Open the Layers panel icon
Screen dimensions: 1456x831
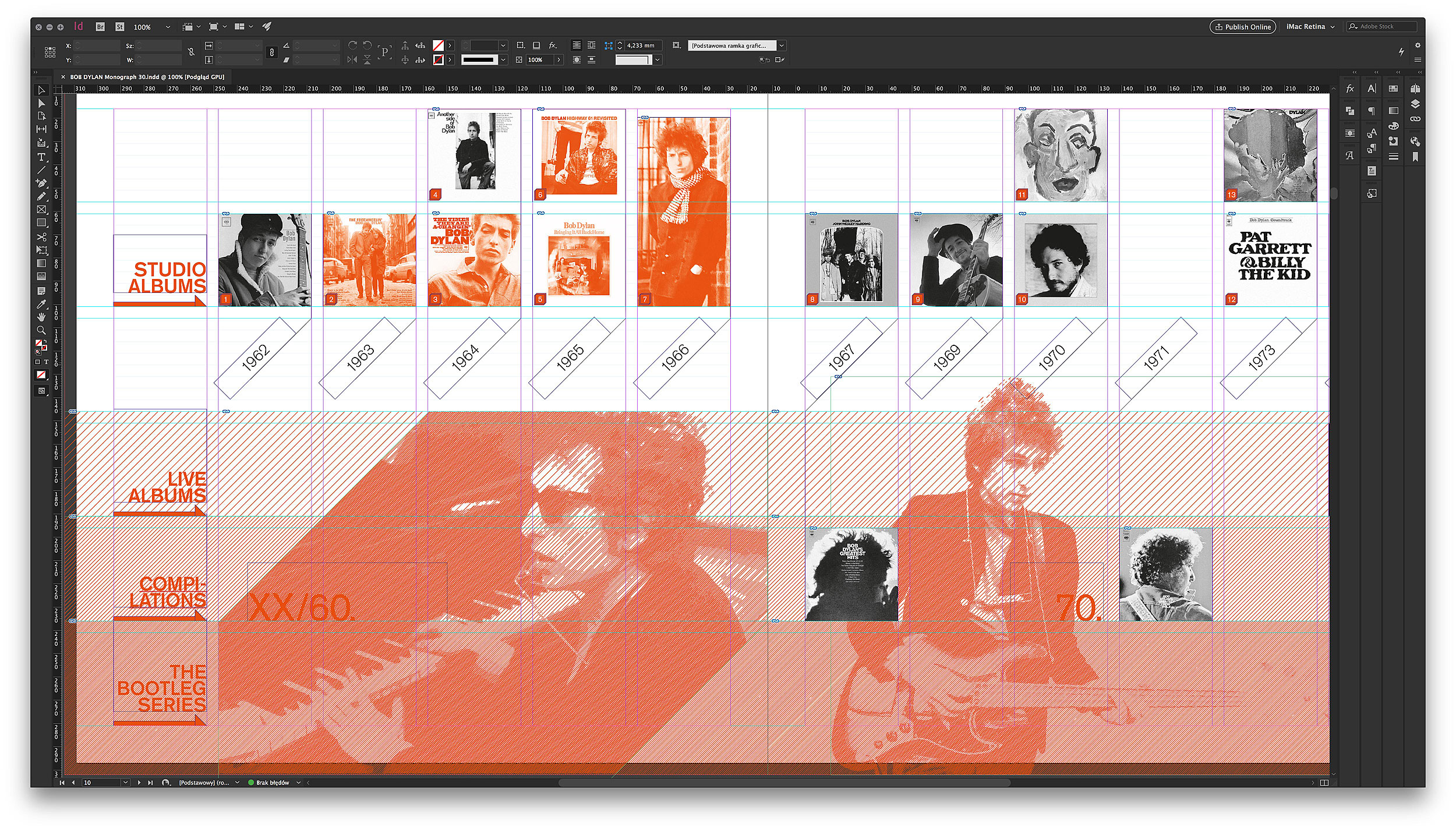(1415, 104)
